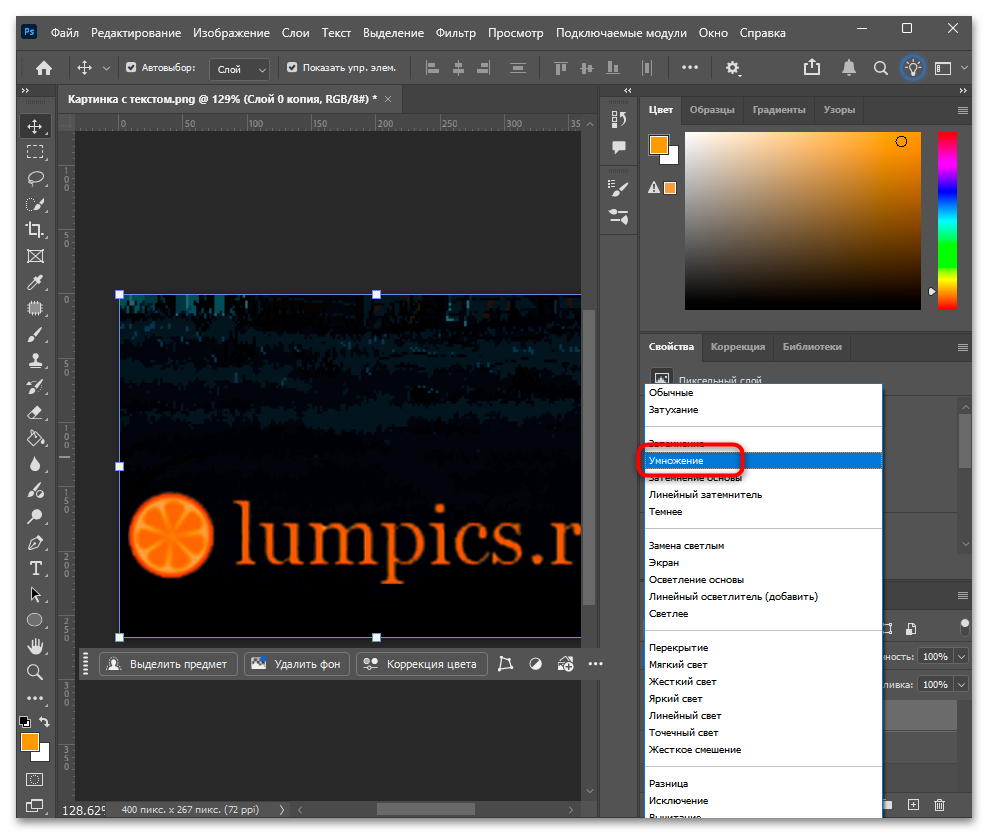Select the Eraser tool
988x834 pixels.
tap(35, 413)
